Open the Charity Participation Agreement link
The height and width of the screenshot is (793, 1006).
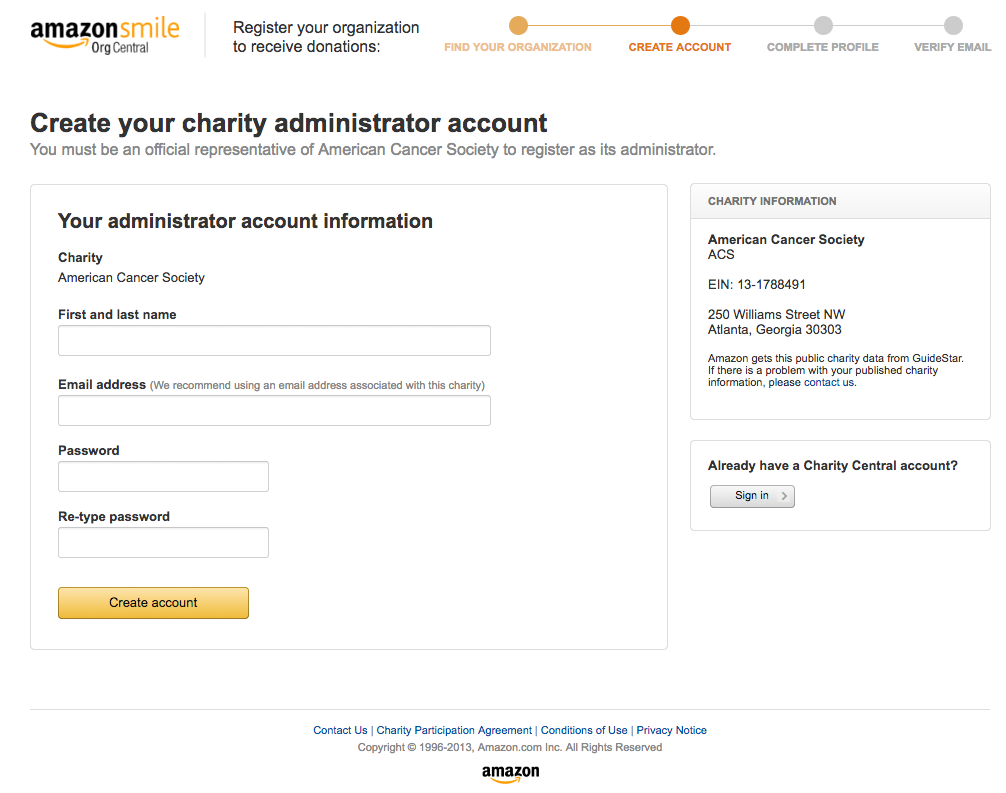[454, 730]
